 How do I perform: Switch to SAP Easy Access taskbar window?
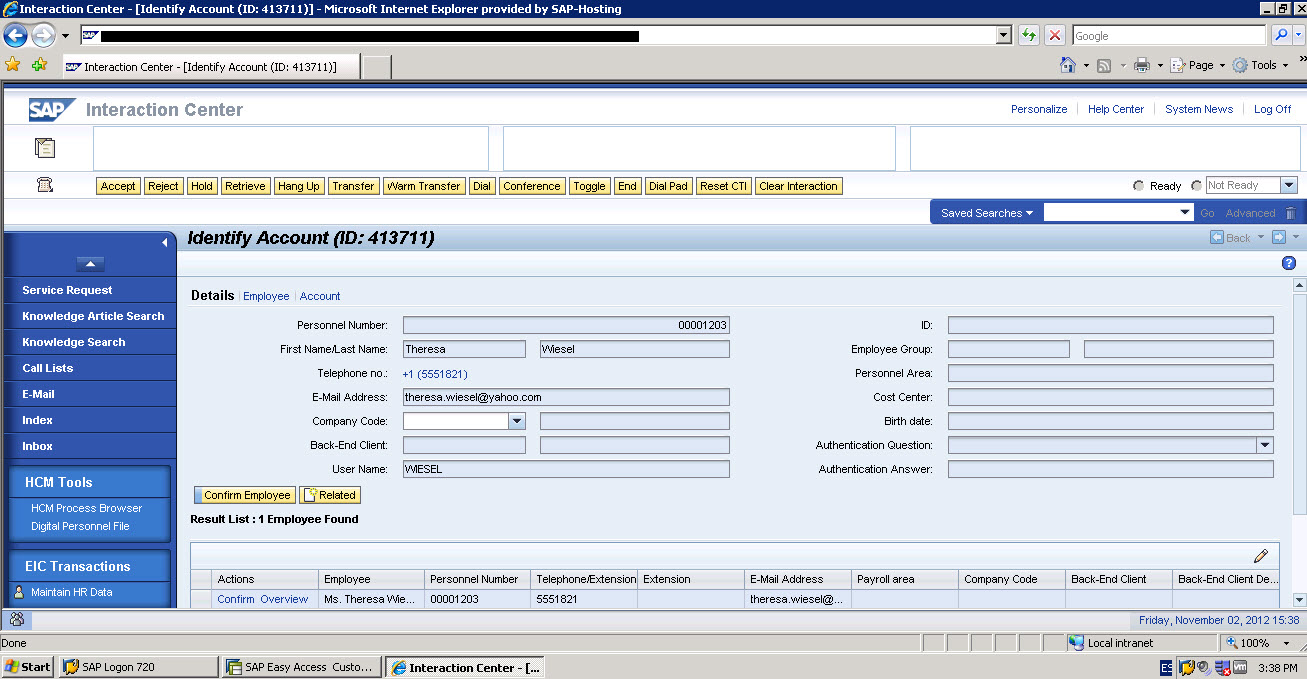click(301, 667)
